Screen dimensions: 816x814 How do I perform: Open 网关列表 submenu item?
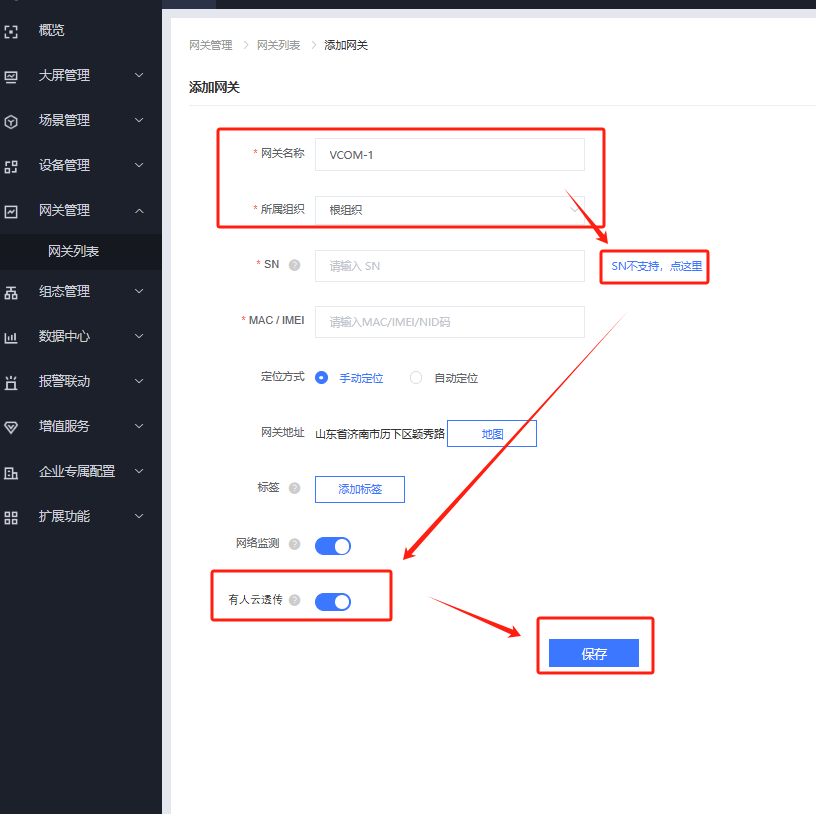coord(74,252)
